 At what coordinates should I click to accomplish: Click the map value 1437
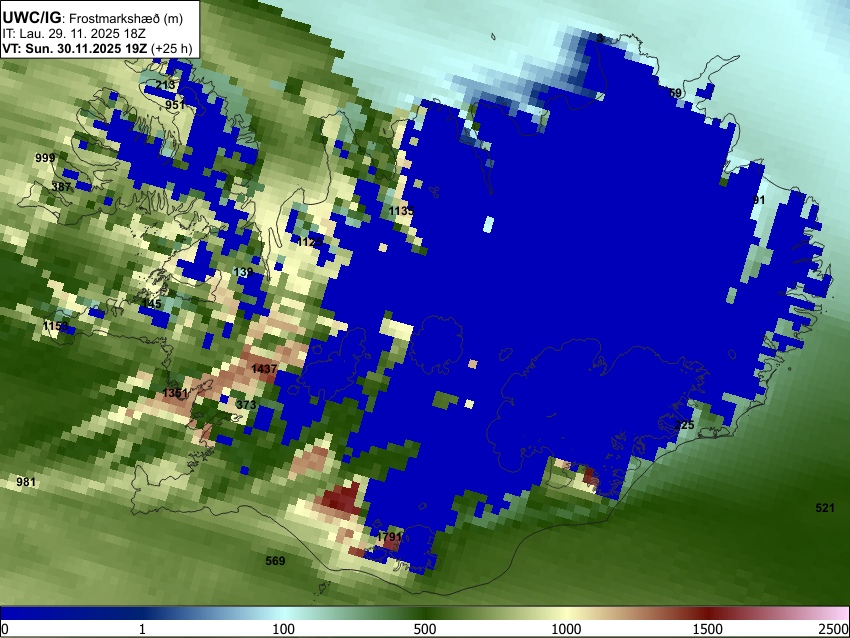(x=264, y=369)
